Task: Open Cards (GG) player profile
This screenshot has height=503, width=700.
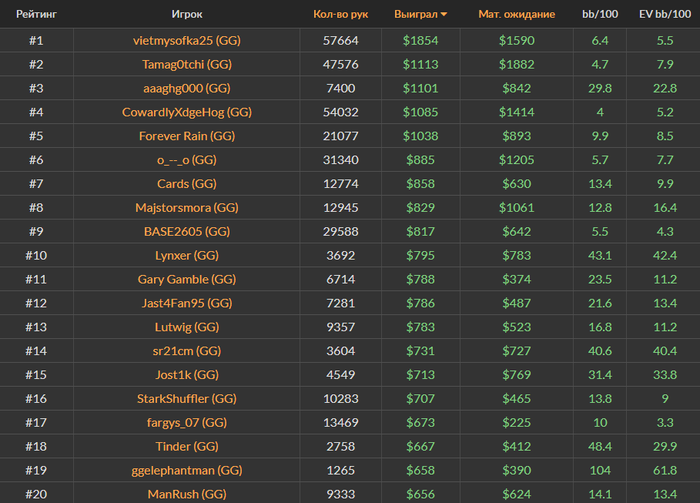Action: pos(187,184)
